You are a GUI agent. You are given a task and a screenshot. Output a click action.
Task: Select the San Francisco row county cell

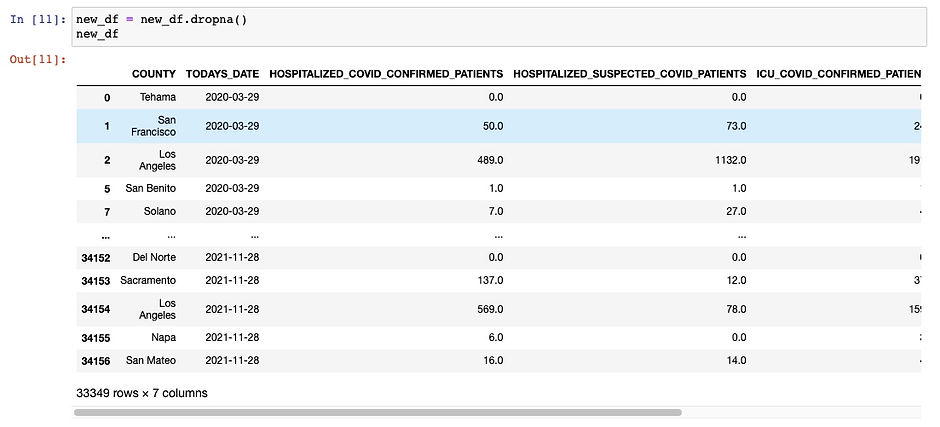(x=153, y=126)
